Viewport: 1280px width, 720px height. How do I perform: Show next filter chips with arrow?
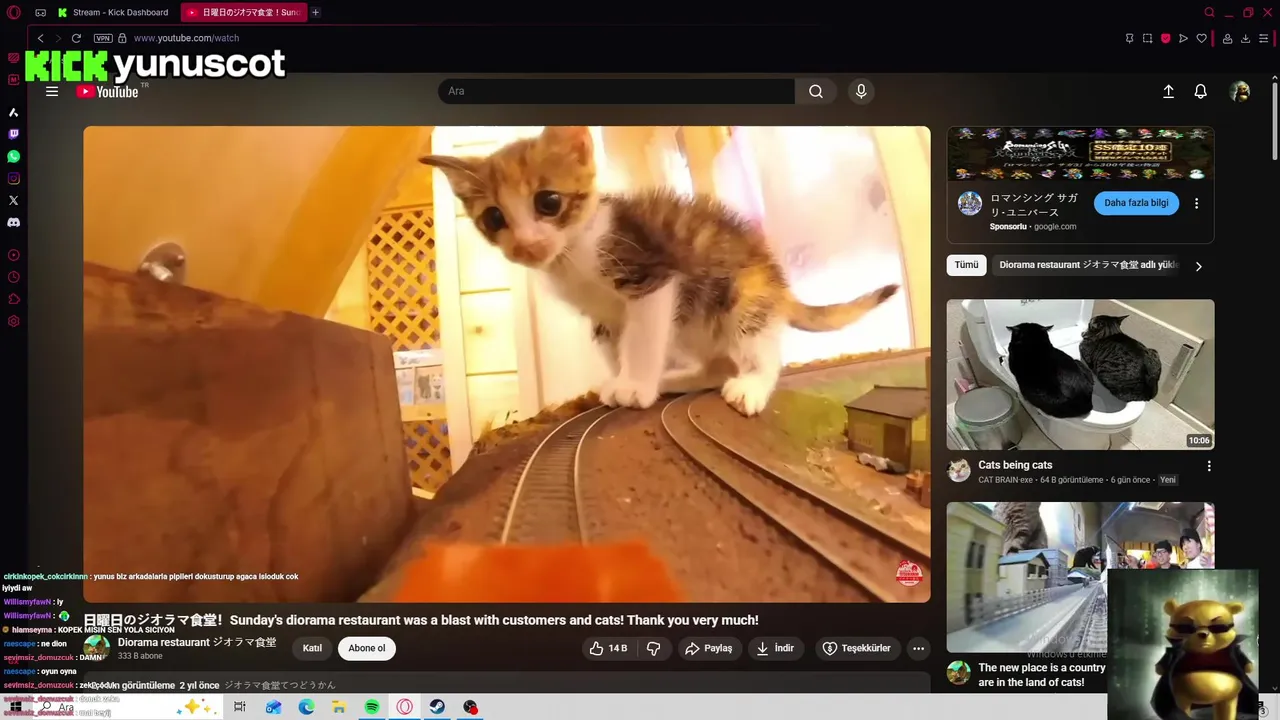[x=1198, y=266]
